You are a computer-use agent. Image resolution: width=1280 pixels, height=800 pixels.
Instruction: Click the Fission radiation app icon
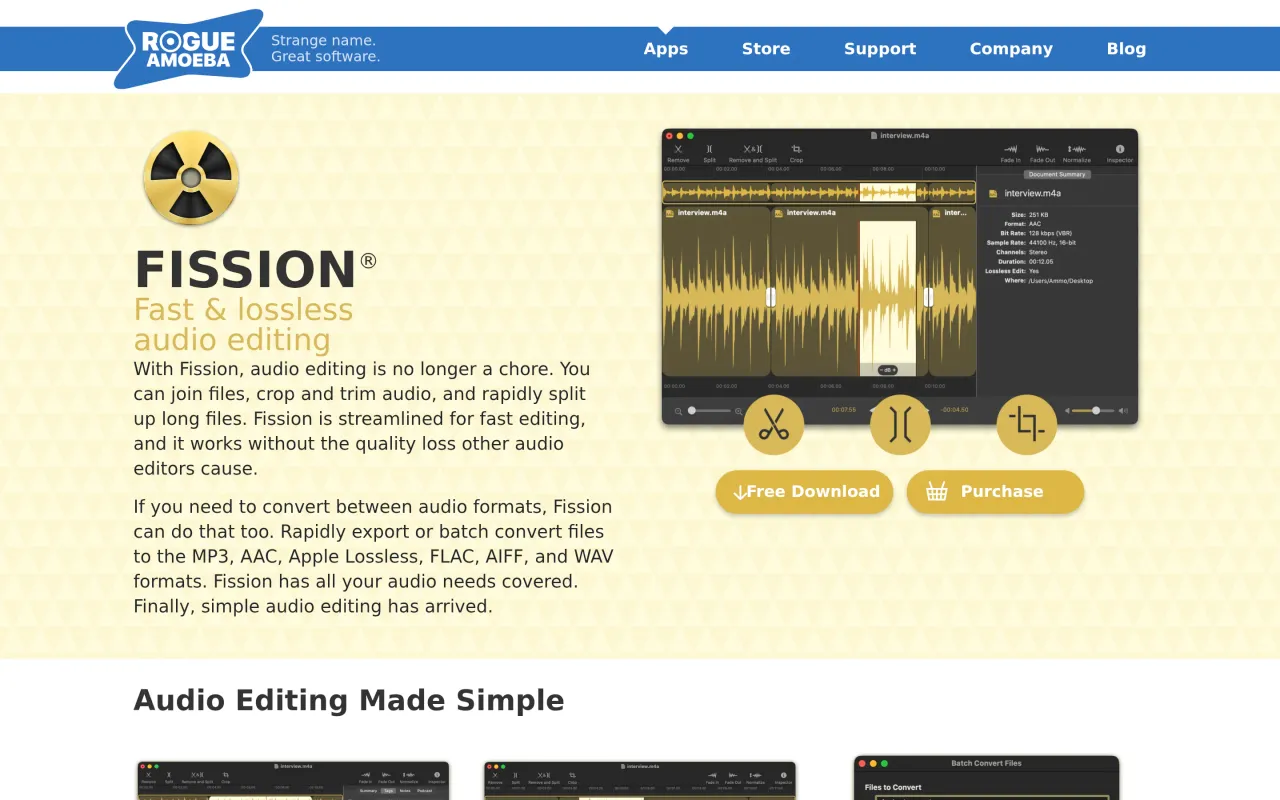pos(191,177)
